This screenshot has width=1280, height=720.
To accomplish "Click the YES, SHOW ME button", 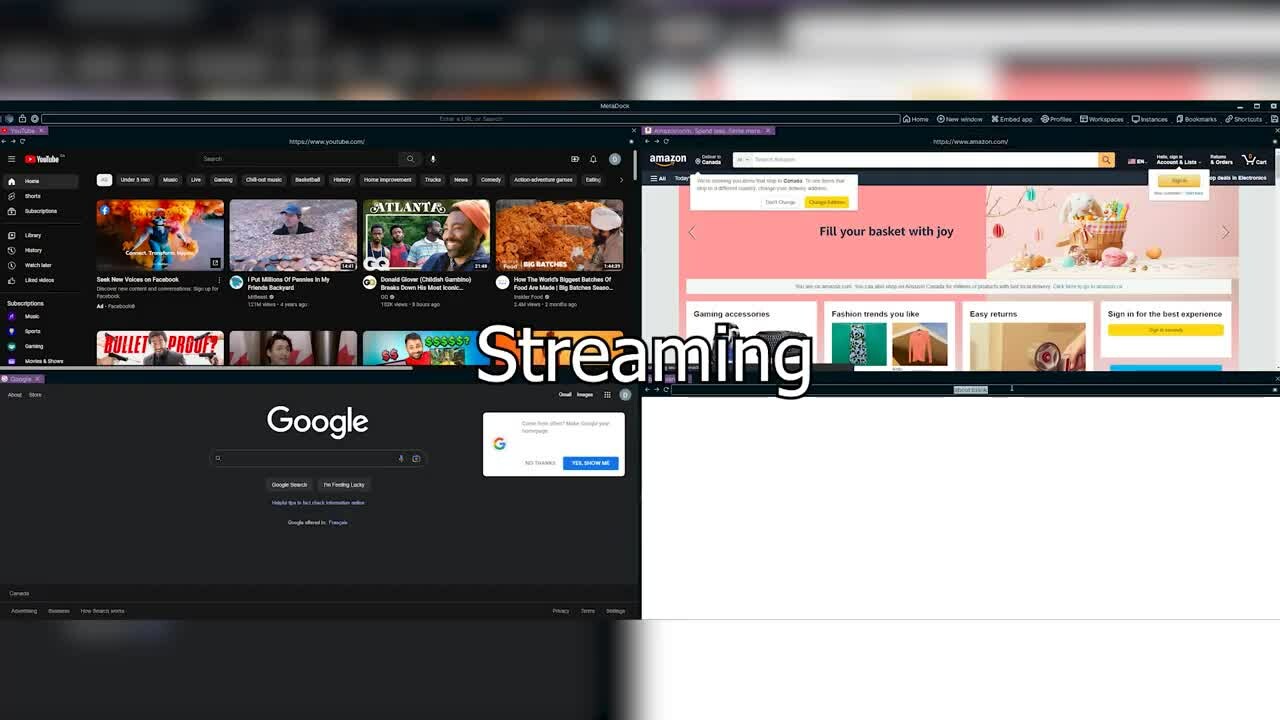I will [x=590, y=463].
